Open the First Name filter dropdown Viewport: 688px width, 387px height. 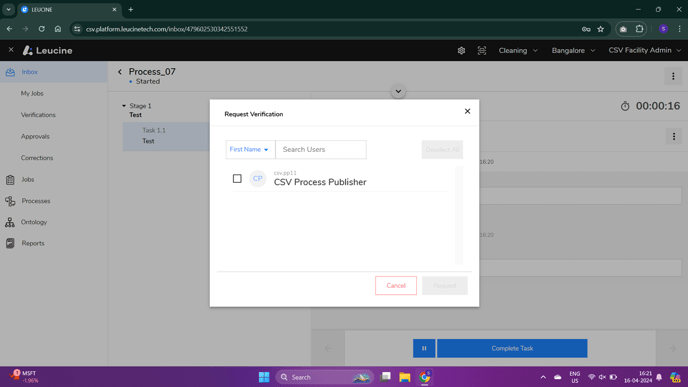tap(250, 150)
